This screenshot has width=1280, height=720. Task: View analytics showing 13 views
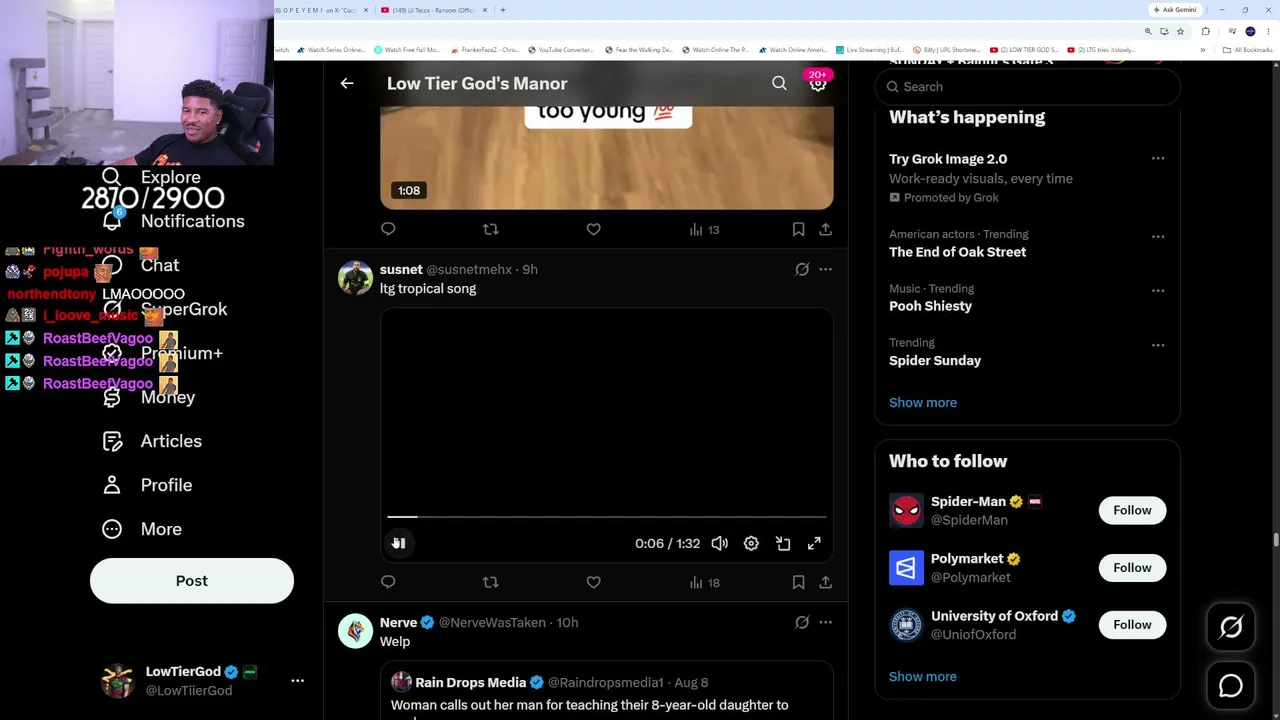point(704,230)
